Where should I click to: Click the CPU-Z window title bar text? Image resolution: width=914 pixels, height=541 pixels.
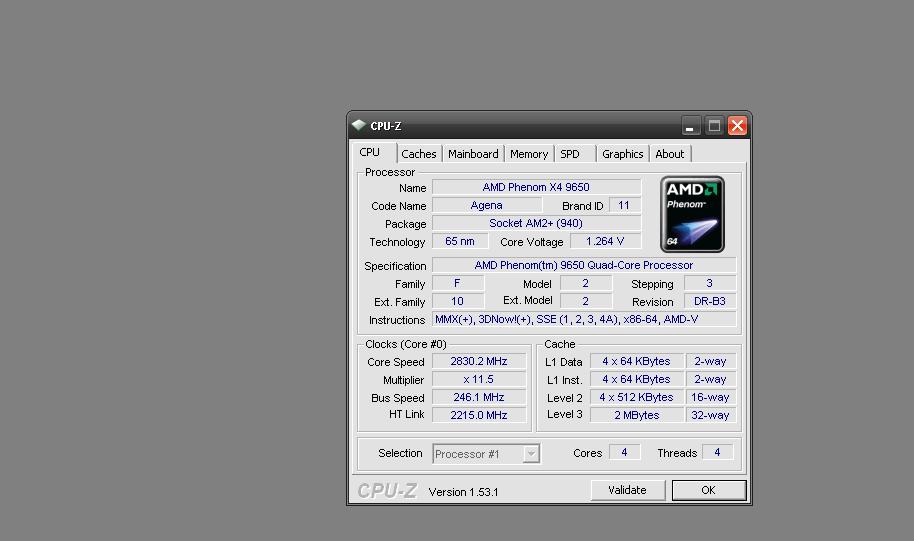pos(386,126)
